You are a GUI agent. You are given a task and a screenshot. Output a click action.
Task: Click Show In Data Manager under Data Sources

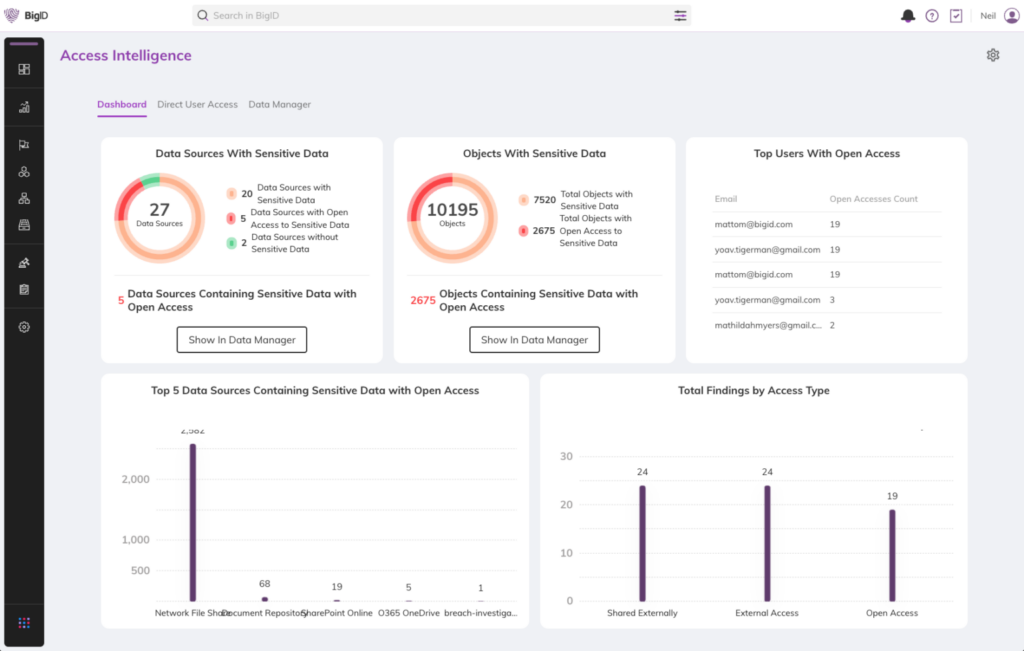242,340
